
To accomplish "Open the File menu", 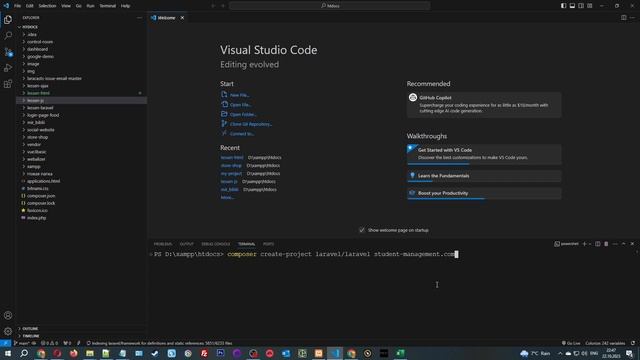I will coord(17,6).
